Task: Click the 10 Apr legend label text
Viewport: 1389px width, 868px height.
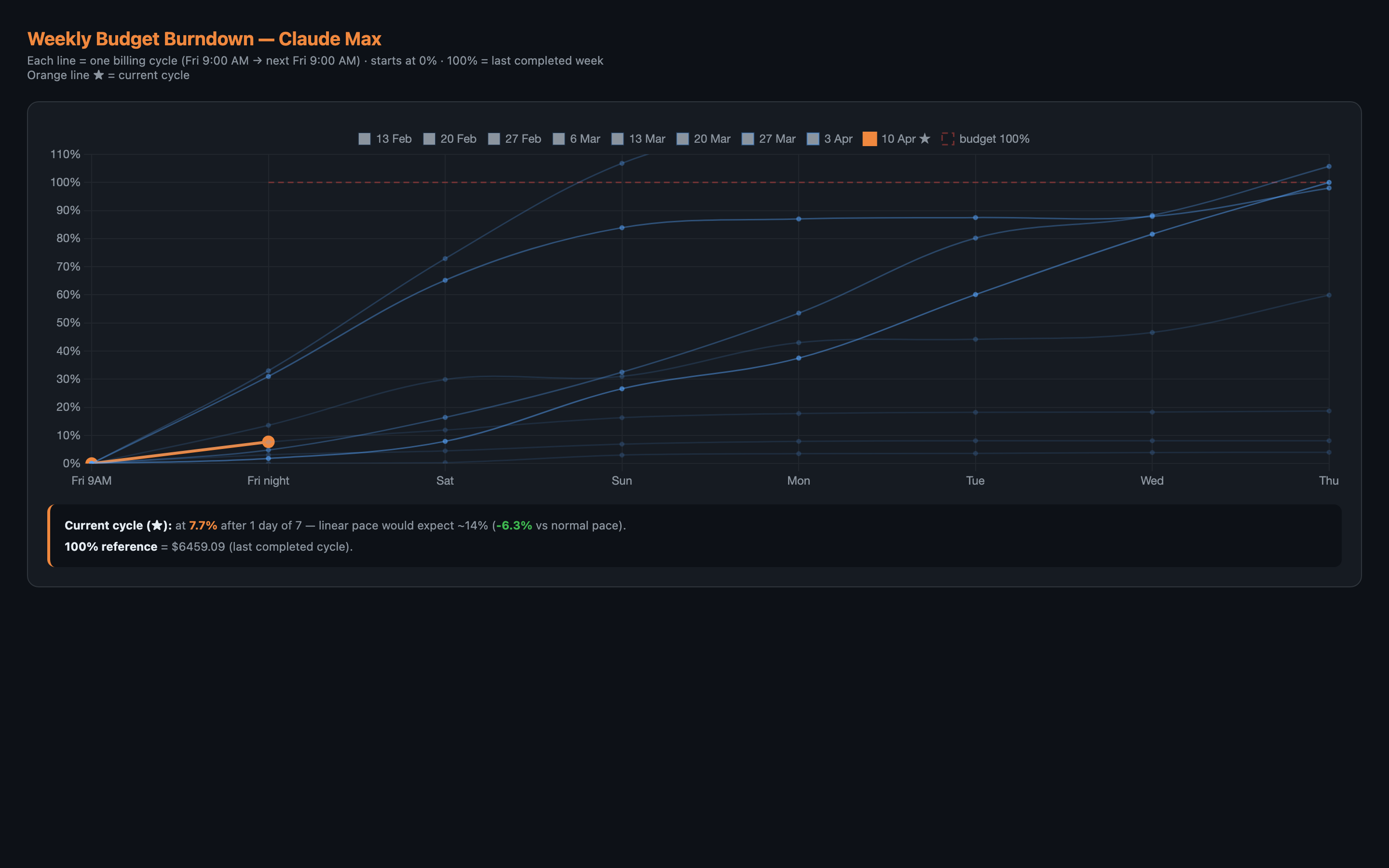Action: [899, 138]
